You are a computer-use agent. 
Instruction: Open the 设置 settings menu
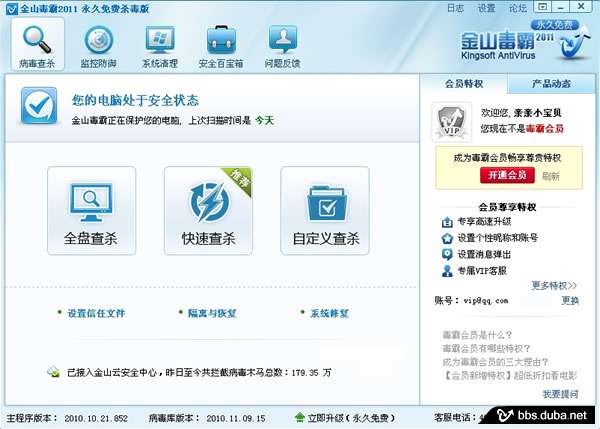(x=486, y=8)
